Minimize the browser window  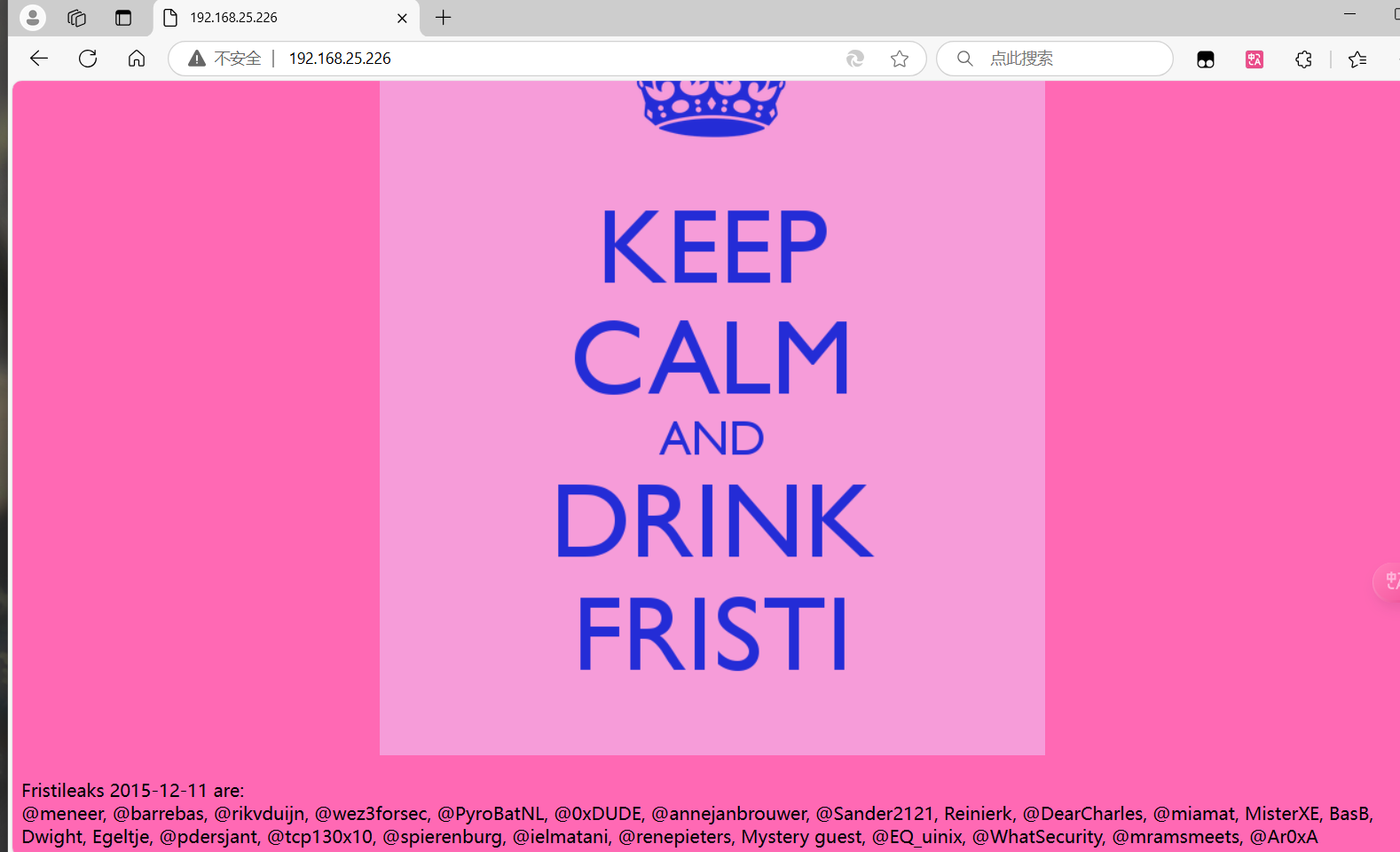pos(1350,14)
